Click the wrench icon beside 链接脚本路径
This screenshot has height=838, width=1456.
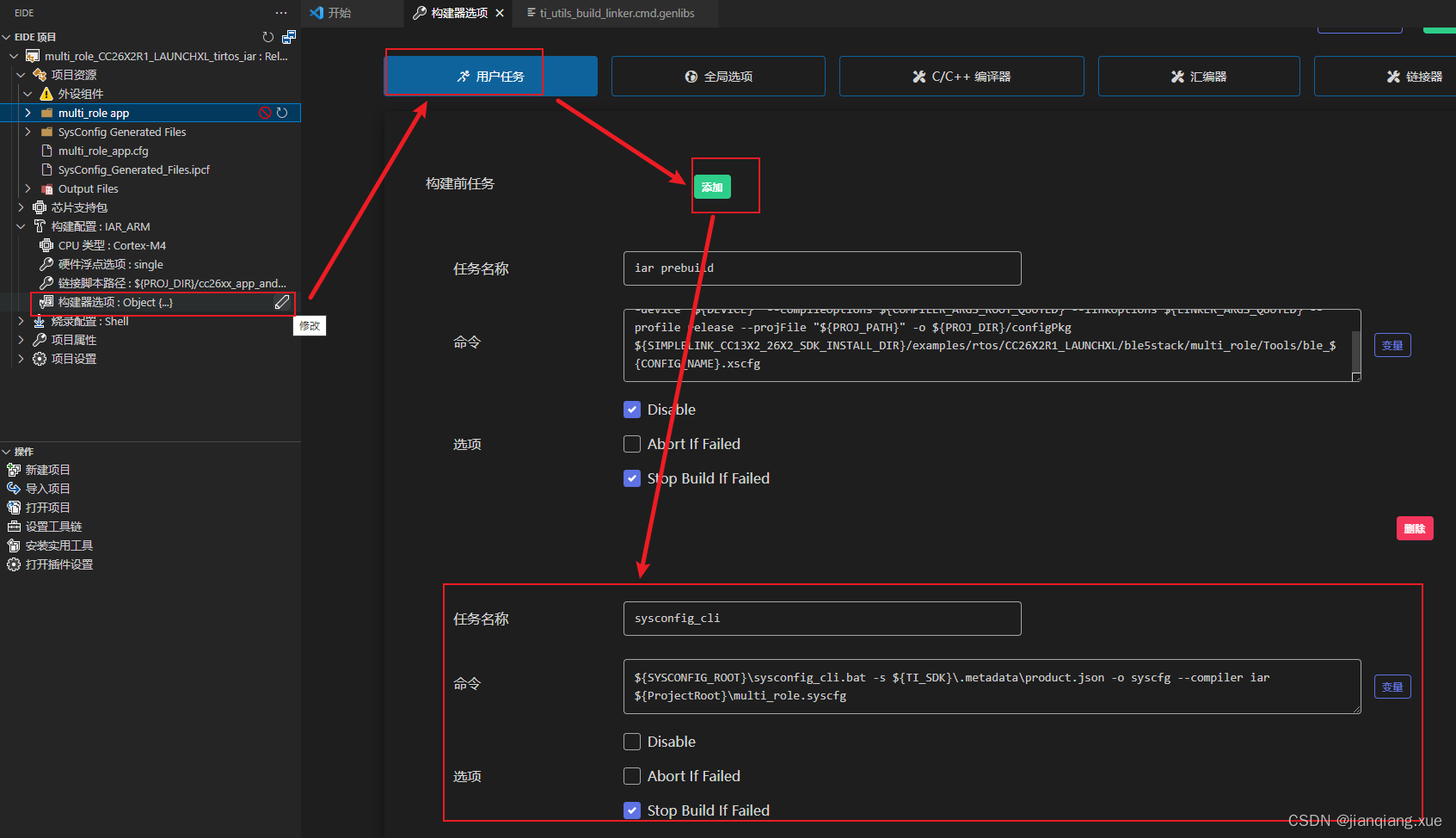[x=46, y=283]
